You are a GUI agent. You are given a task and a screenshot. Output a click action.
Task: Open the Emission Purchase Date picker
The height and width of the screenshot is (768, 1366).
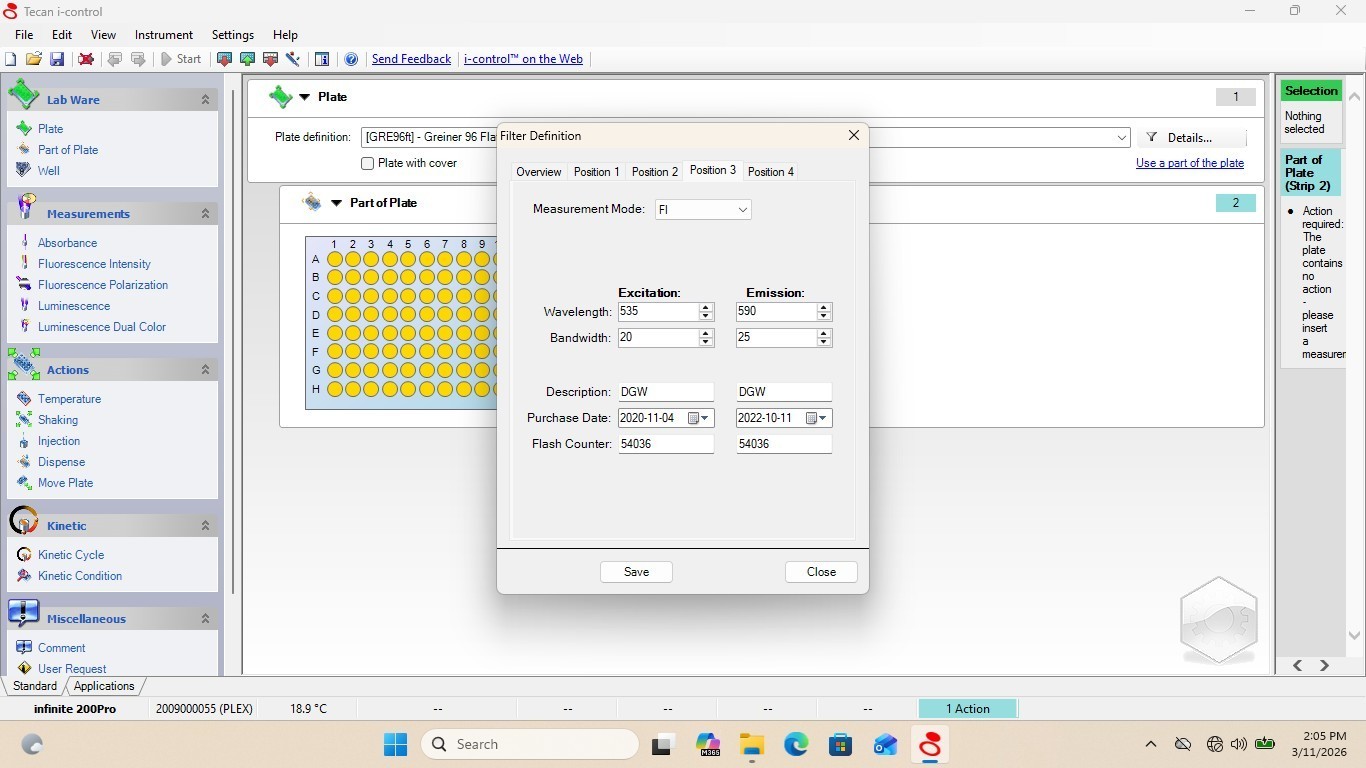(x=817, y=418)
